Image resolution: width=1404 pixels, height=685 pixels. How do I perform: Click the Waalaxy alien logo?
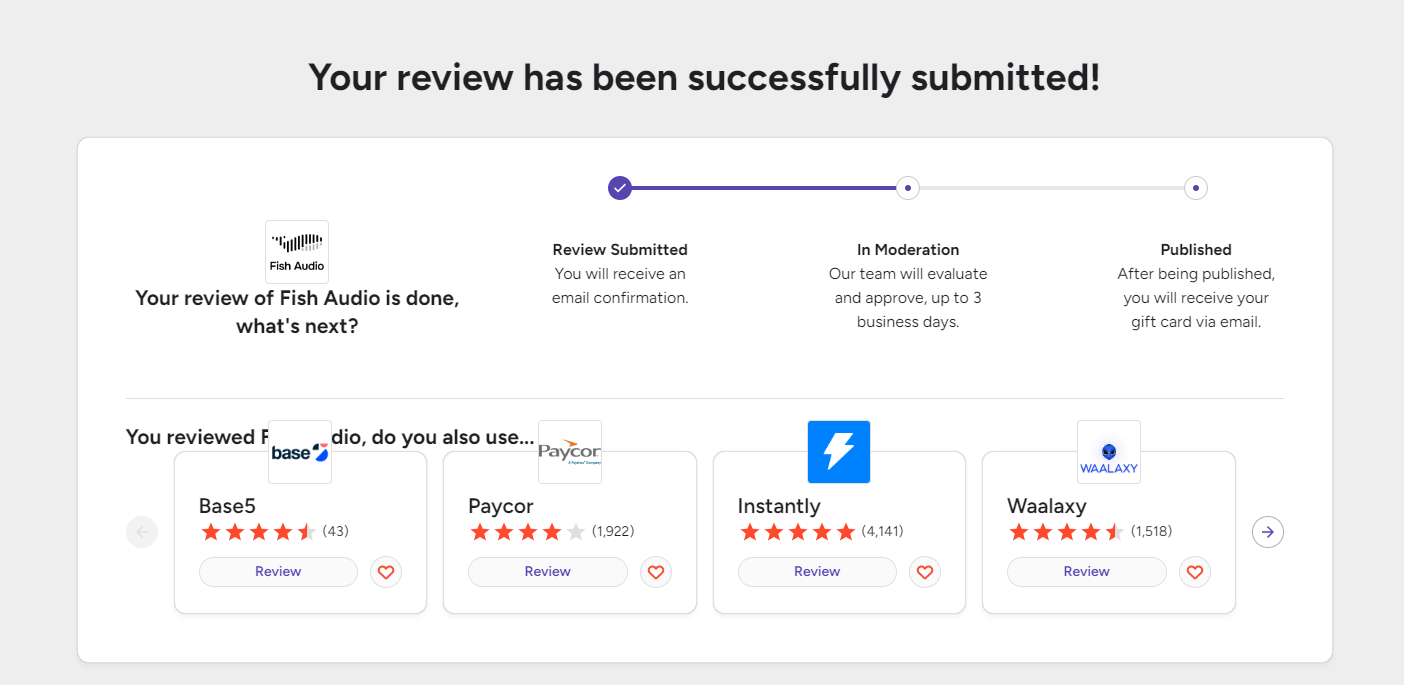pyautogui.click(x=1109, y=452)
